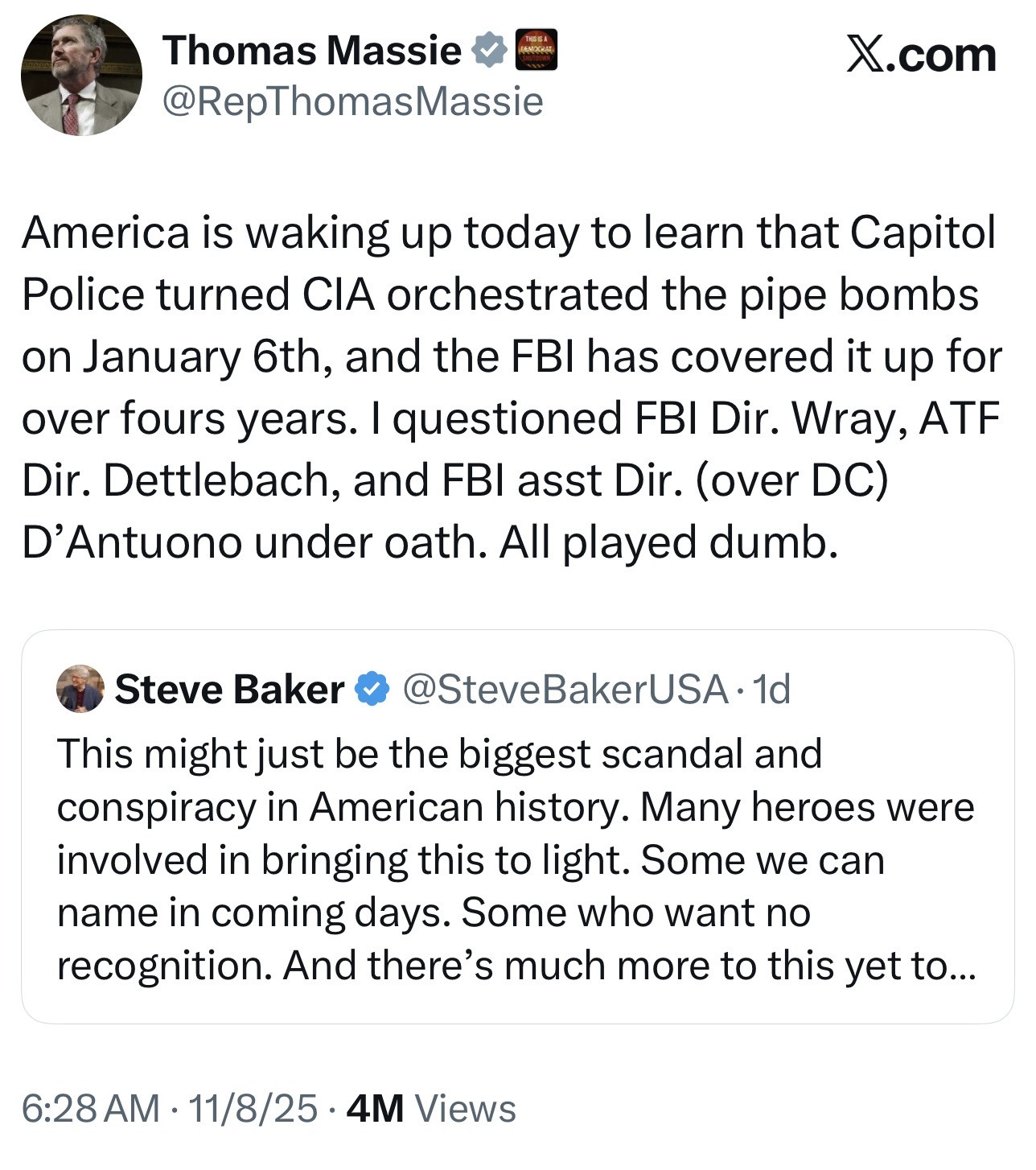The image size is (1036, 1170).
Task: Visit the @SteveBakerUSA handle
Action: (565, 690)
